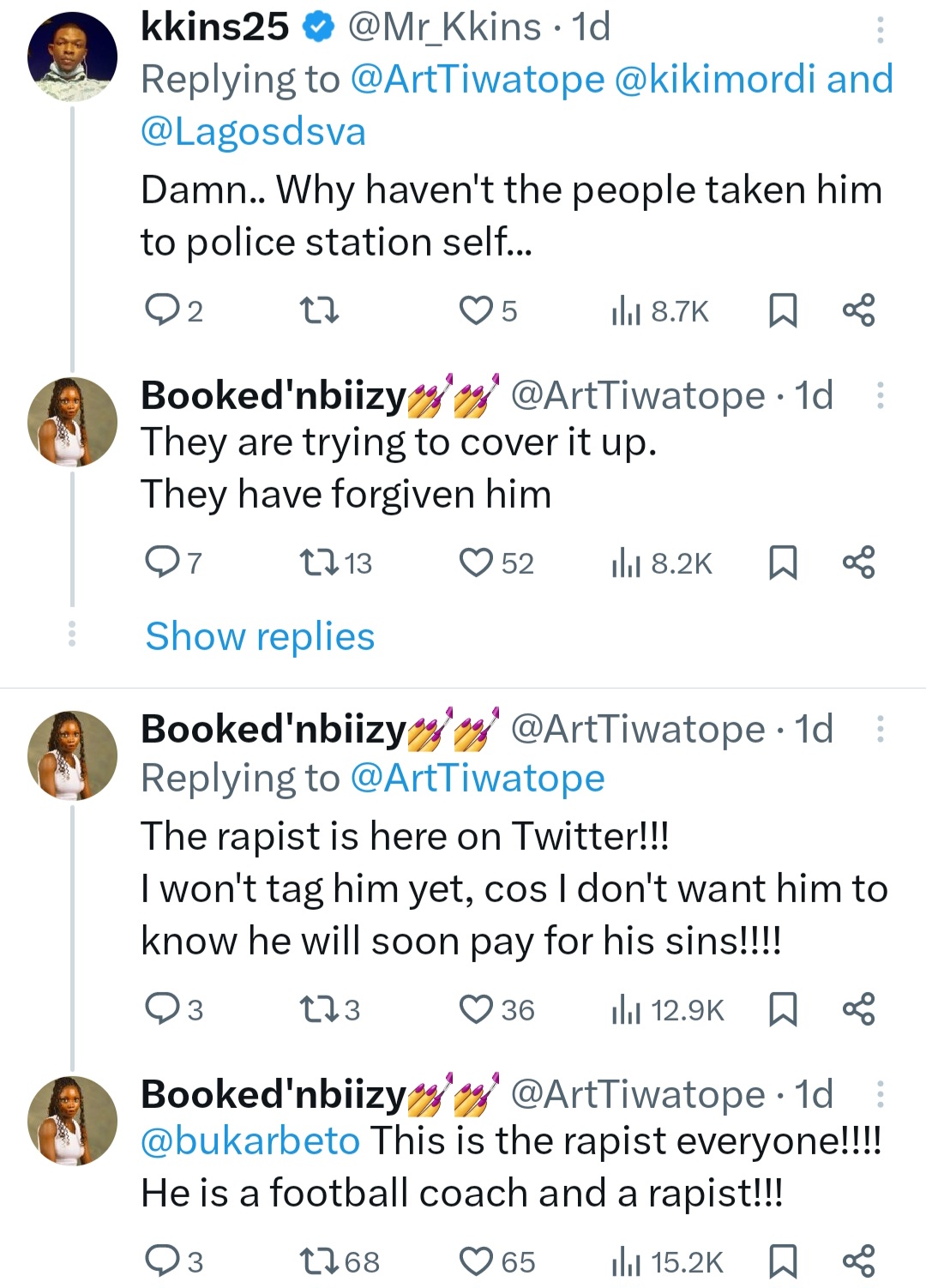Open more options on the @bukarbeto tweet
Image resolution: width=926 pixels, height=1288 pixels.
tap(880, 1095)
